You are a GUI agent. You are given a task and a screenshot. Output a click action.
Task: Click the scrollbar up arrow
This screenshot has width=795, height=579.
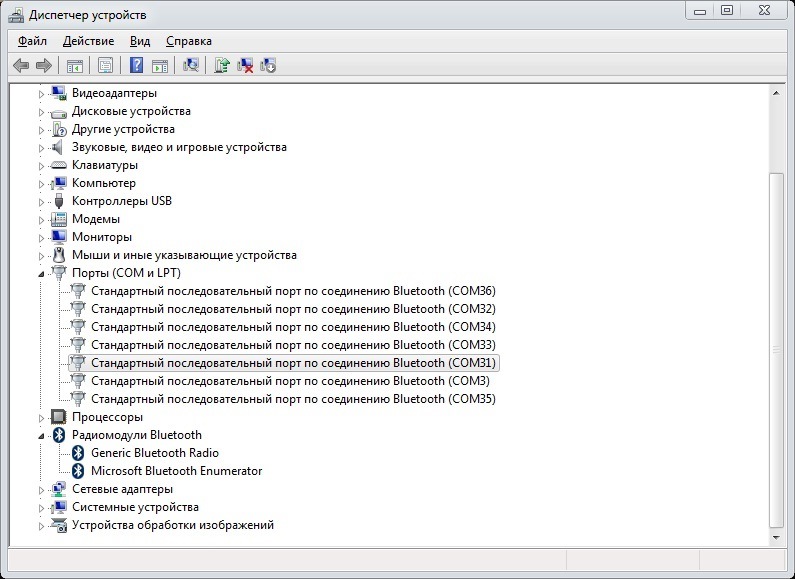776,93
